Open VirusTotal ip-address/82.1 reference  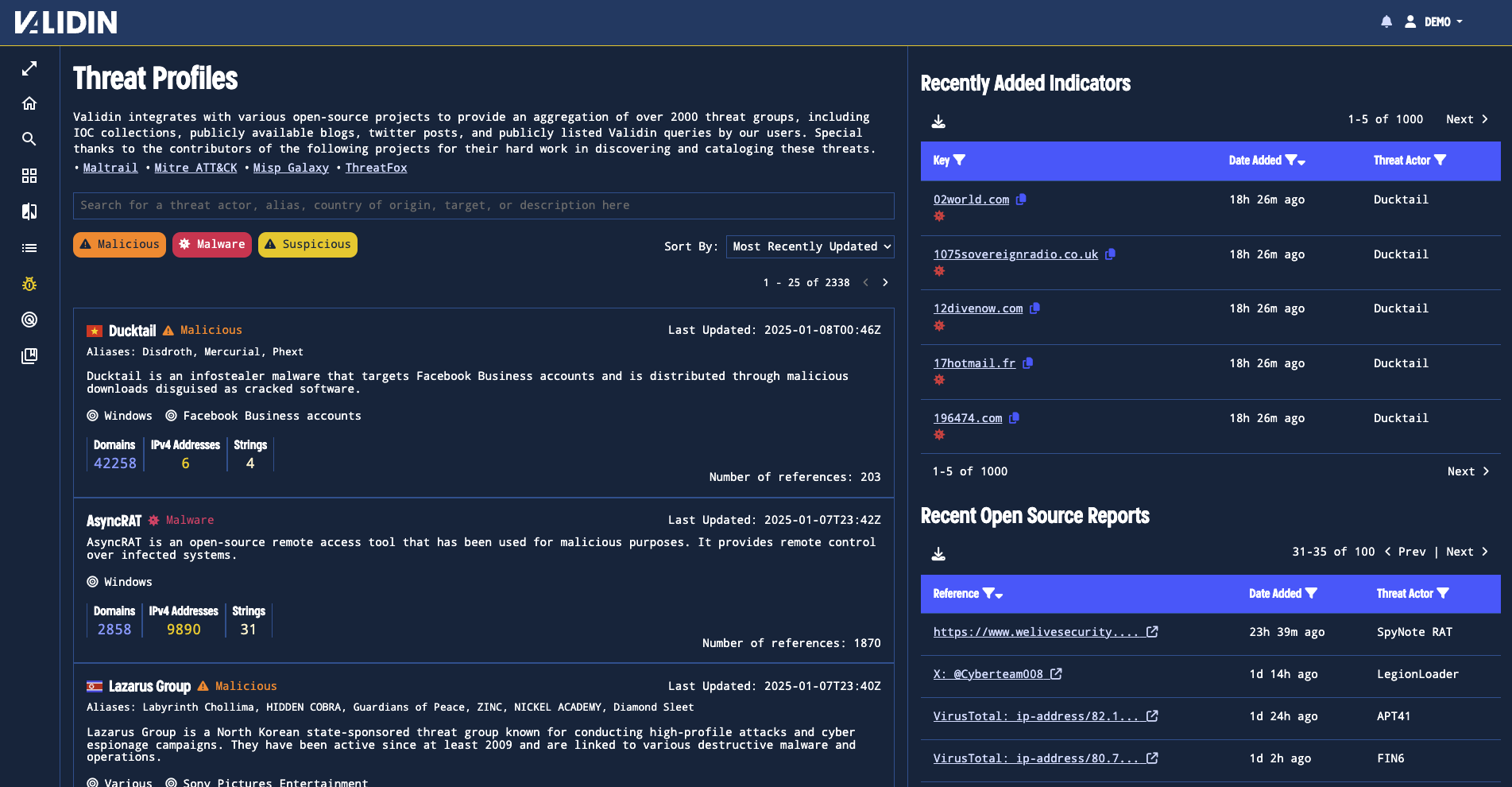tap(1045, 716)
